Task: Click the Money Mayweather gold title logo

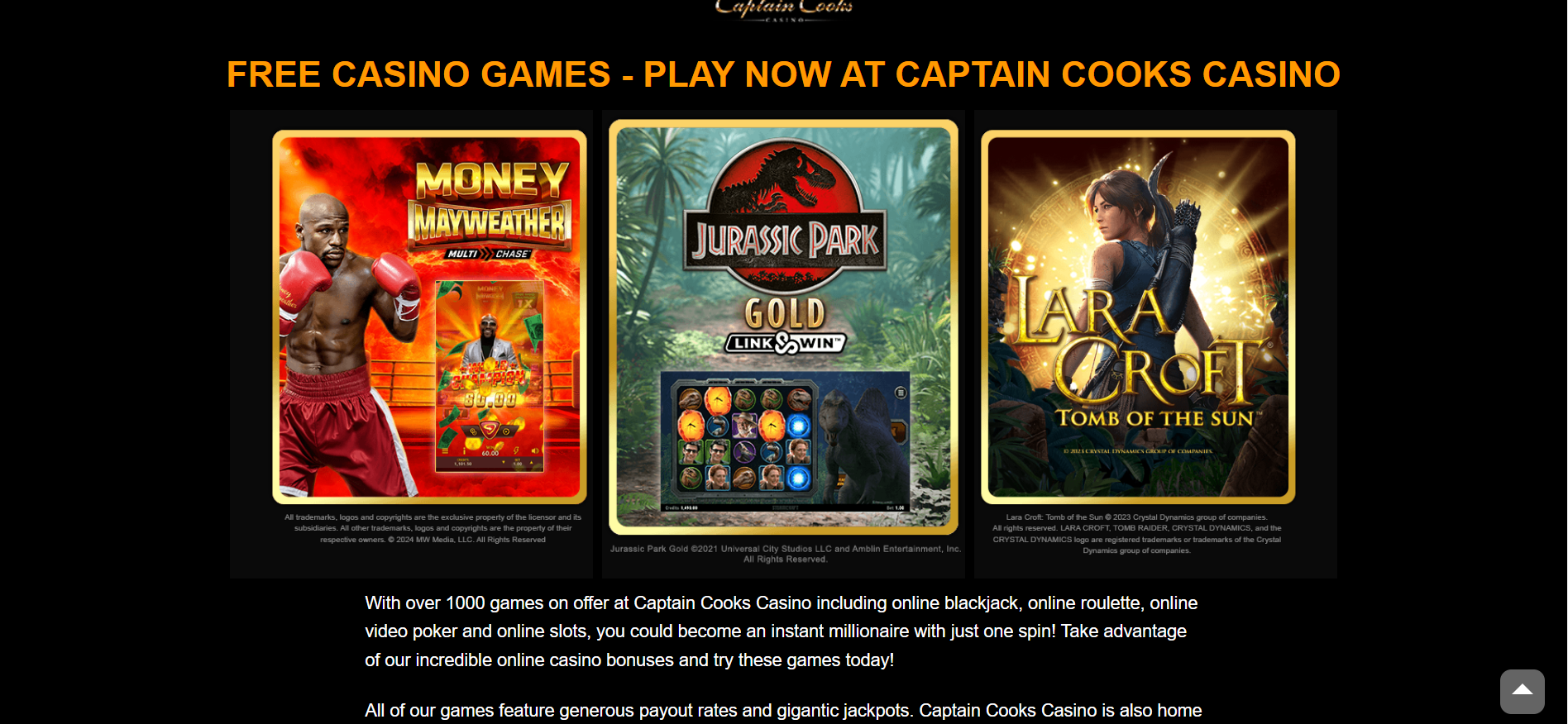Action: click(490, 202)
